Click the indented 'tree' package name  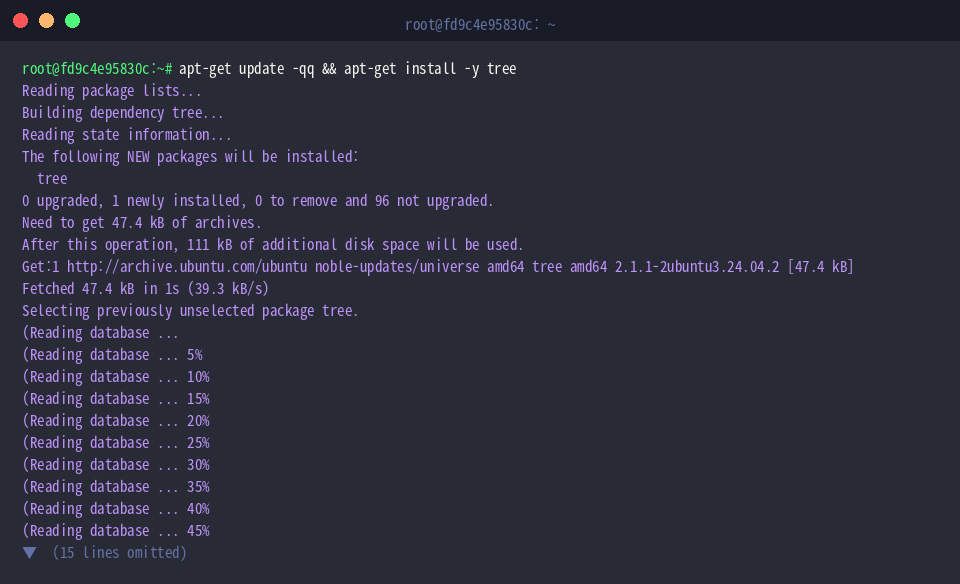[52, 179]
